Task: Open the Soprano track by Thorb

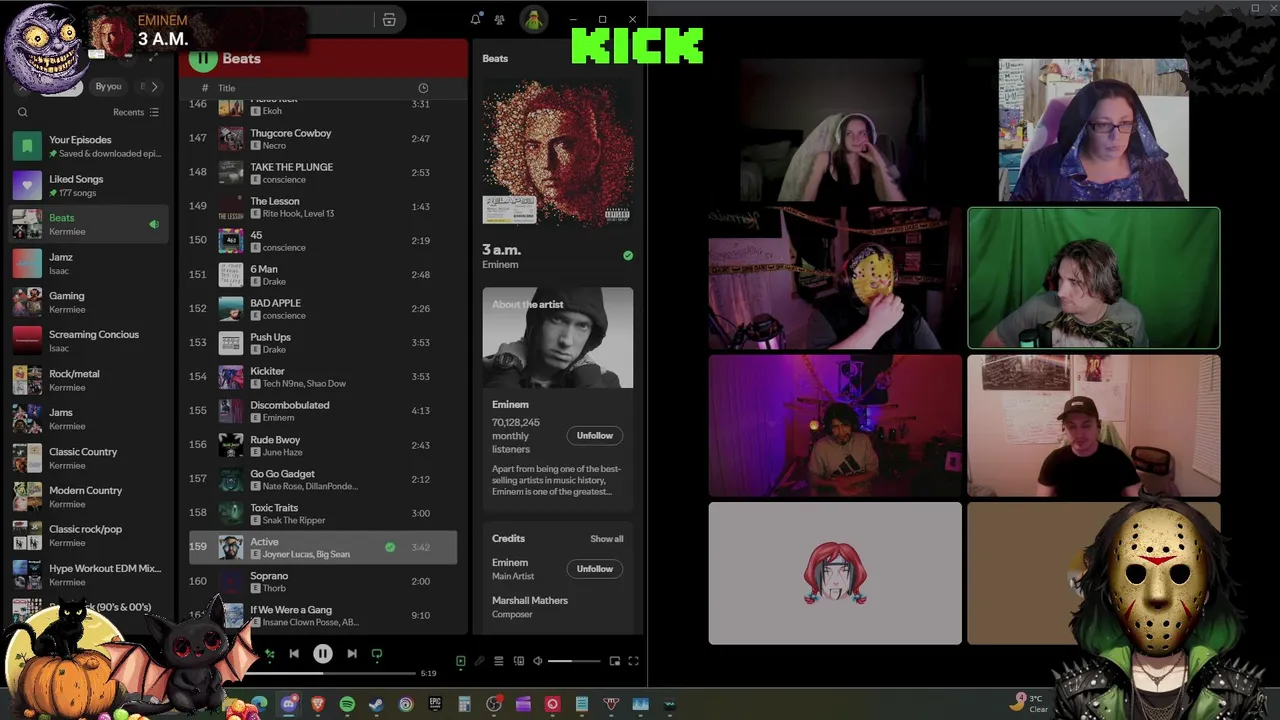Action: click(x=323, y=581)
